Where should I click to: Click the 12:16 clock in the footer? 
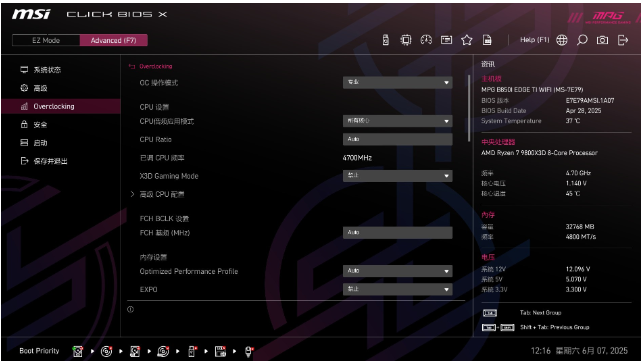[540, 351]
